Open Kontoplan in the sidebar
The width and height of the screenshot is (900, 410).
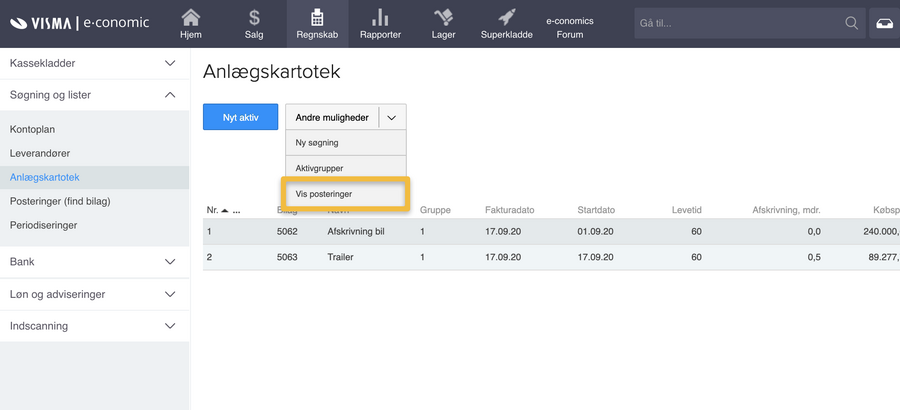(35, 130)
